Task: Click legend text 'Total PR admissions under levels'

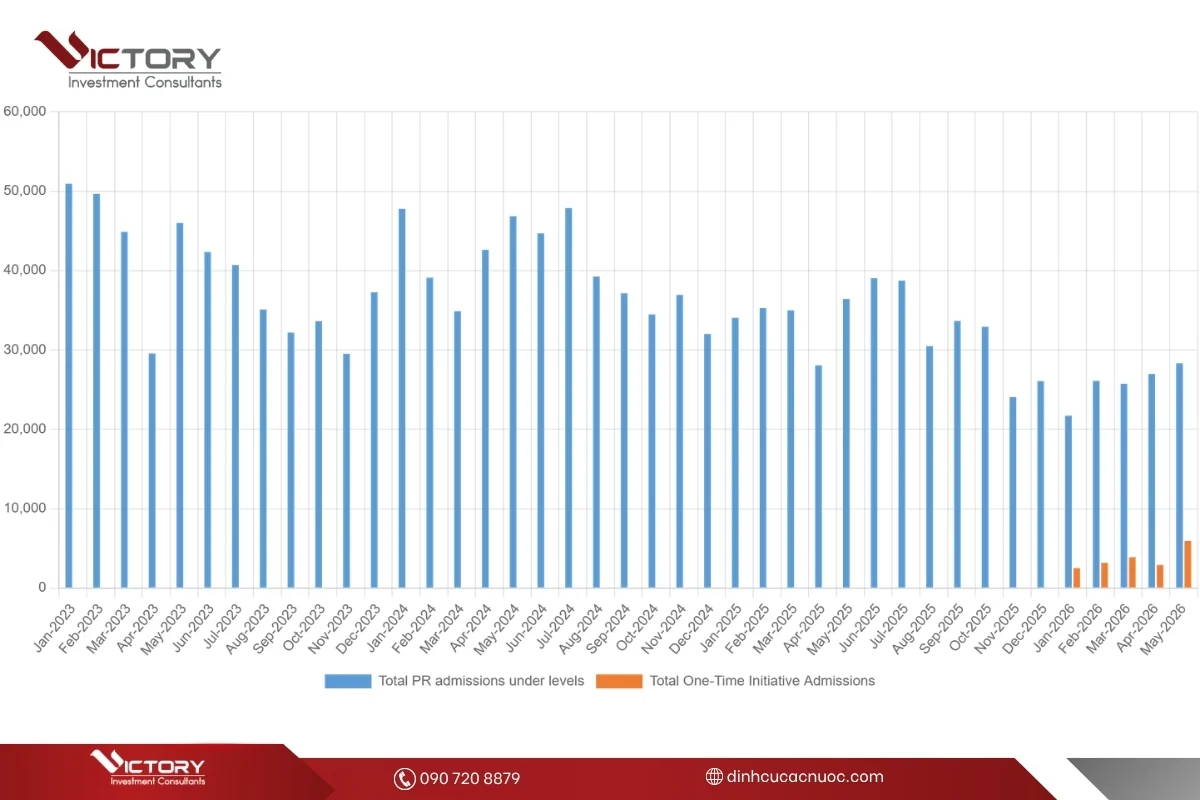Action: pyautogui.click(x=481, y=681)
